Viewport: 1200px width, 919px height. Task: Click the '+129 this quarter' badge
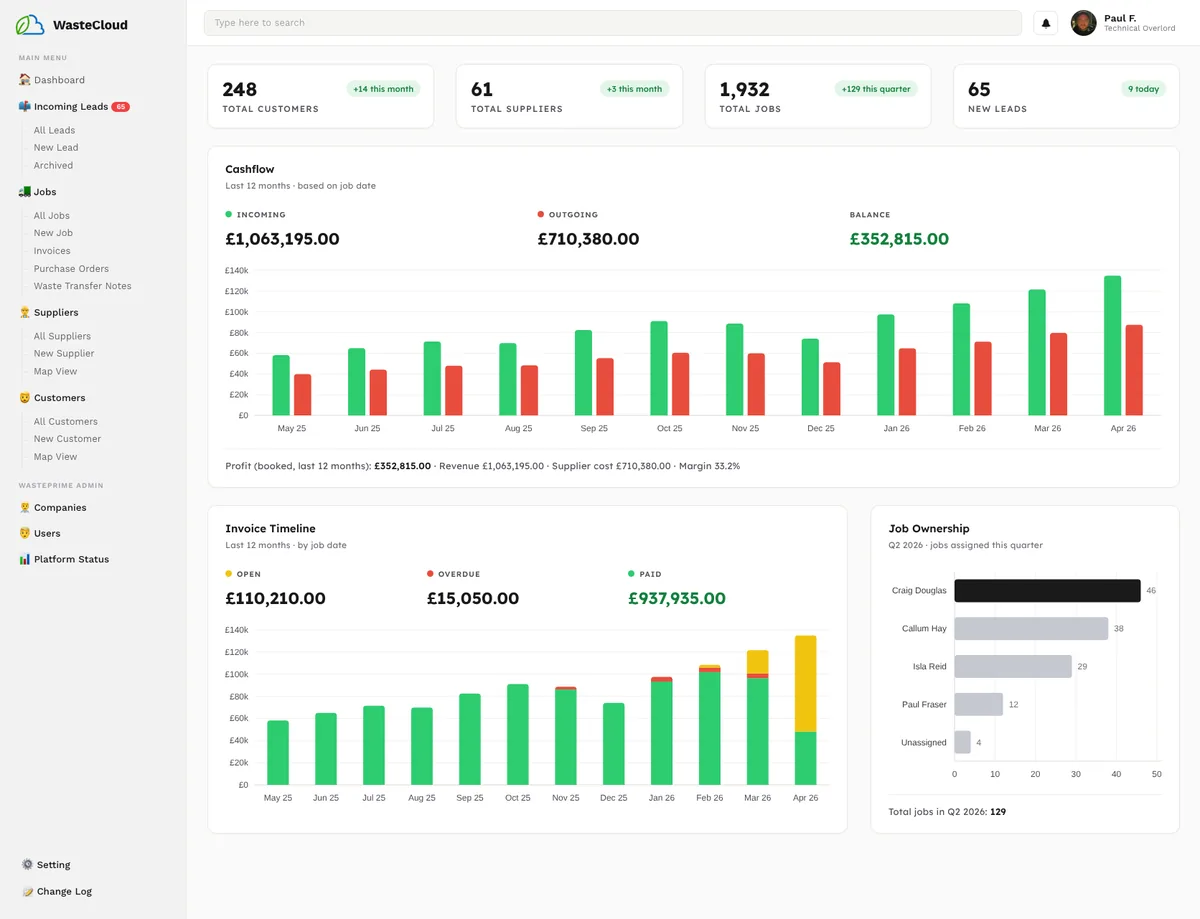[876, 89]
